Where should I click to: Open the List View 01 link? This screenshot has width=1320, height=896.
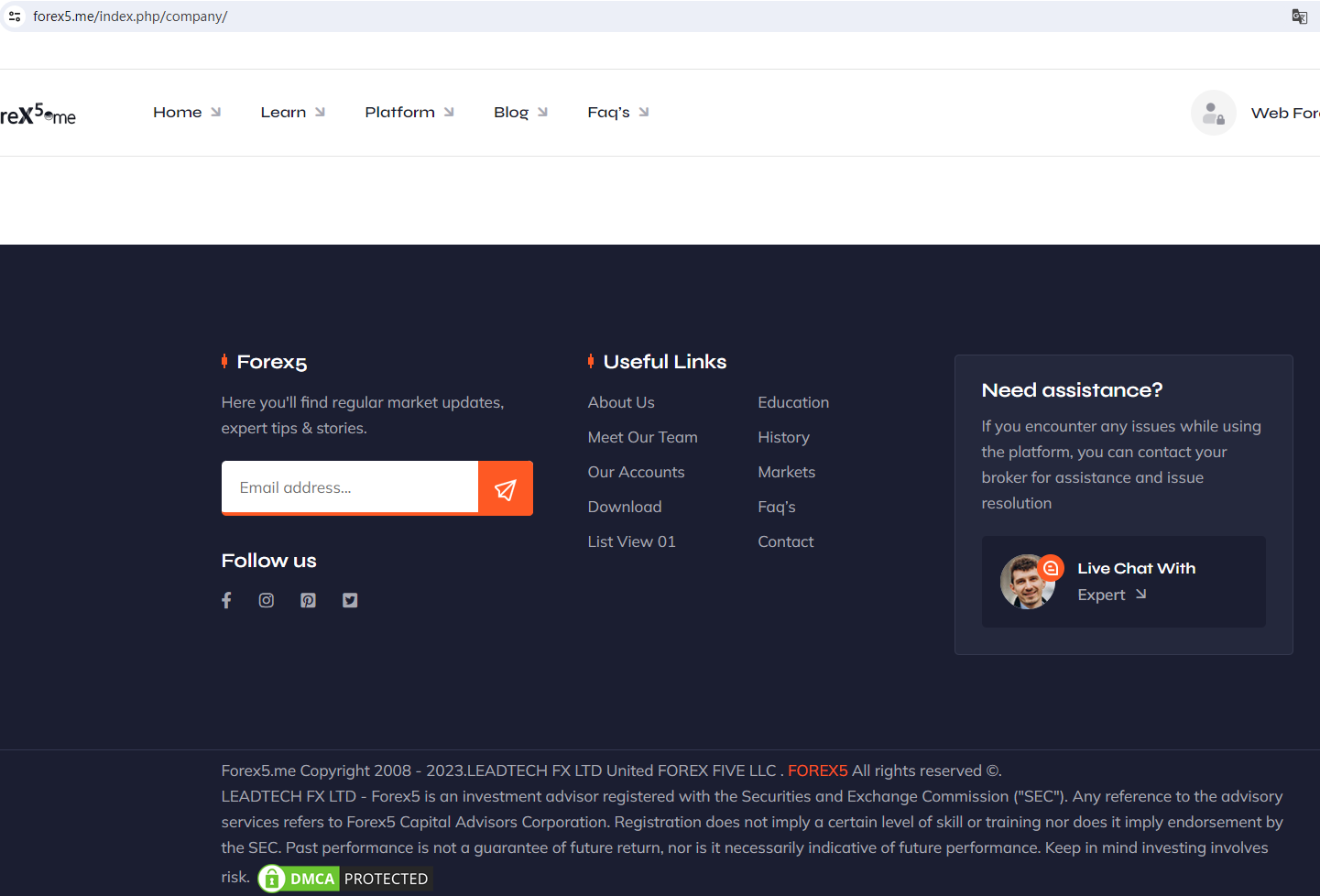(x=632, y=541)
